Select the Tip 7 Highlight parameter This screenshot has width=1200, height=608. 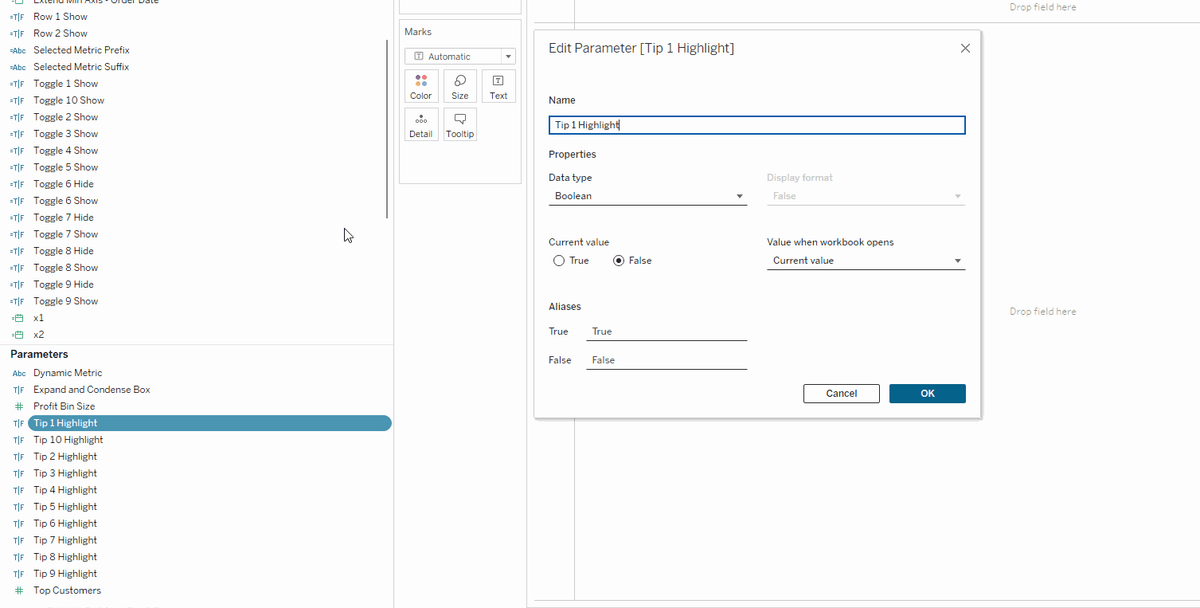(x=65, y=540)
